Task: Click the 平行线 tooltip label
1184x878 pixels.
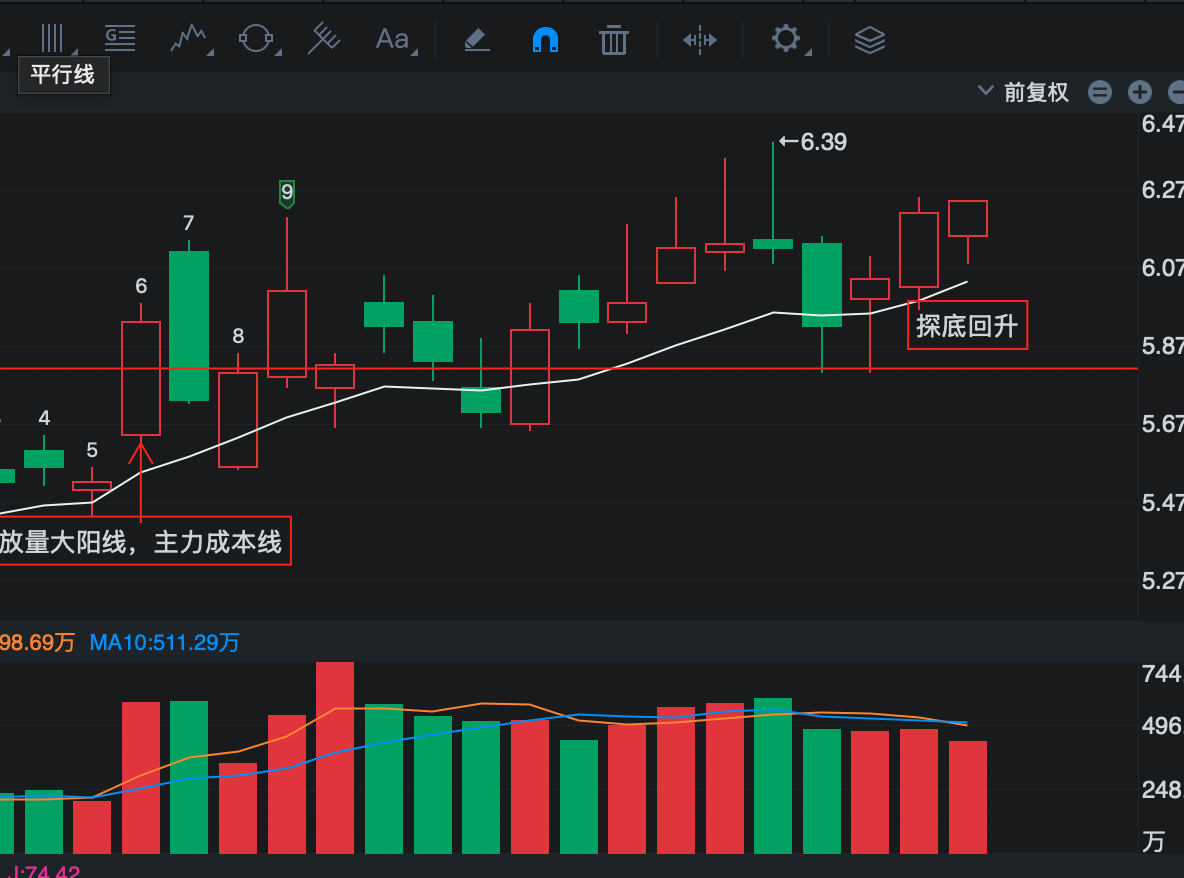Action: coord(63,75)
